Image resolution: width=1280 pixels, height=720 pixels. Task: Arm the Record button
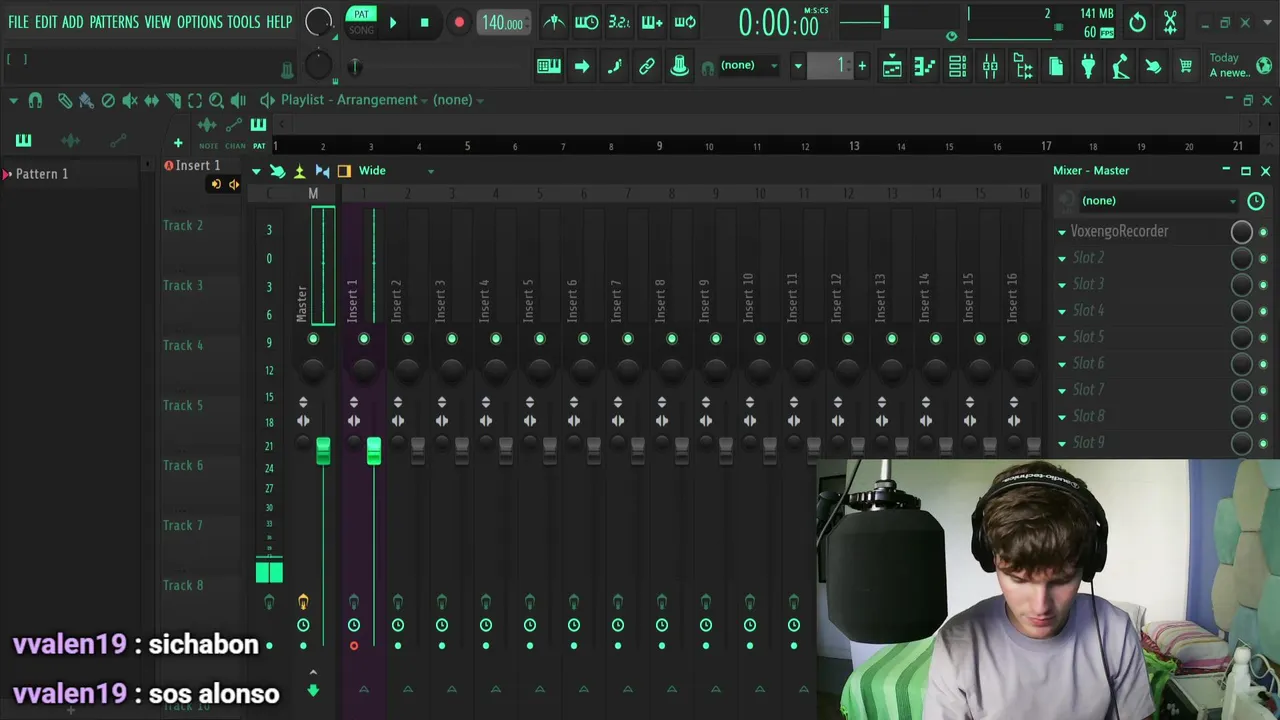click(x=458, y=22)
